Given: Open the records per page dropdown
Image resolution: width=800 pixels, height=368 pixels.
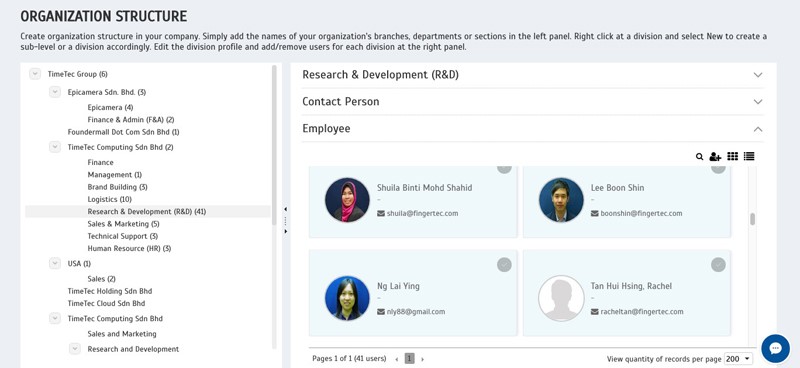Looking at the screenshot, I should pos(738,359).
